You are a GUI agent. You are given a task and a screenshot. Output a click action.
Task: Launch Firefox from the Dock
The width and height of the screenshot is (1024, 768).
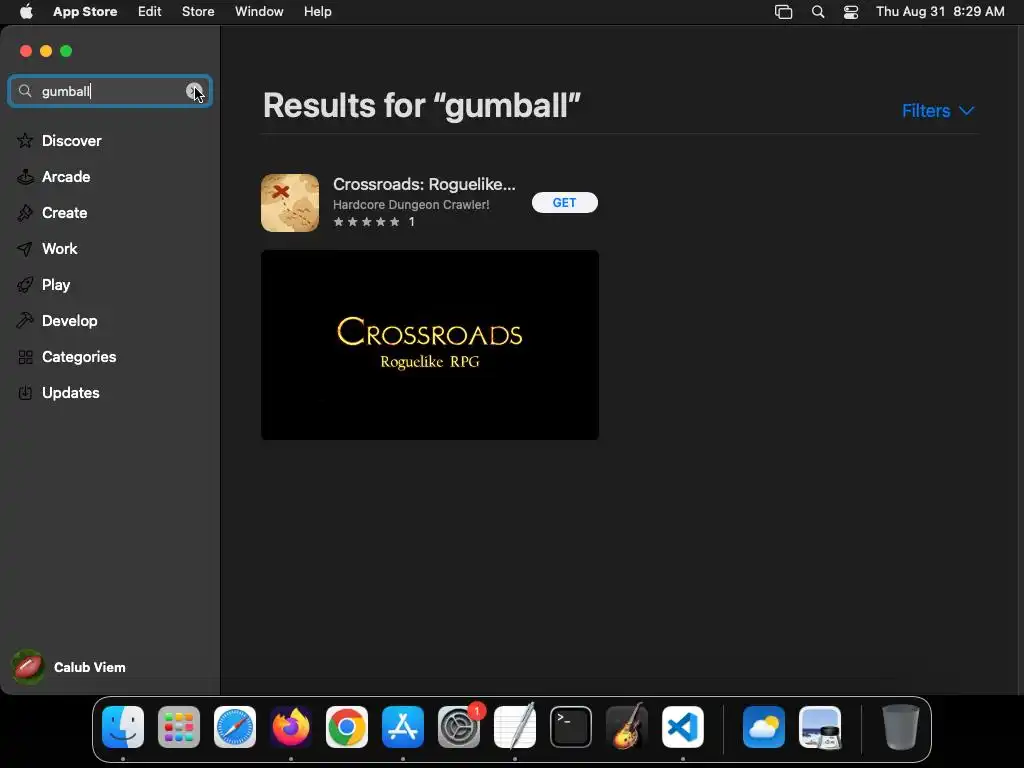click(291, 727)
